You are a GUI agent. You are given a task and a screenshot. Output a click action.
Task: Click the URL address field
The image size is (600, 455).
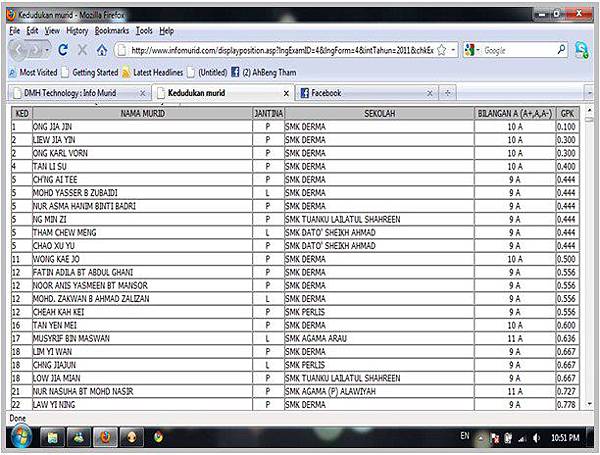click(282, 50)
